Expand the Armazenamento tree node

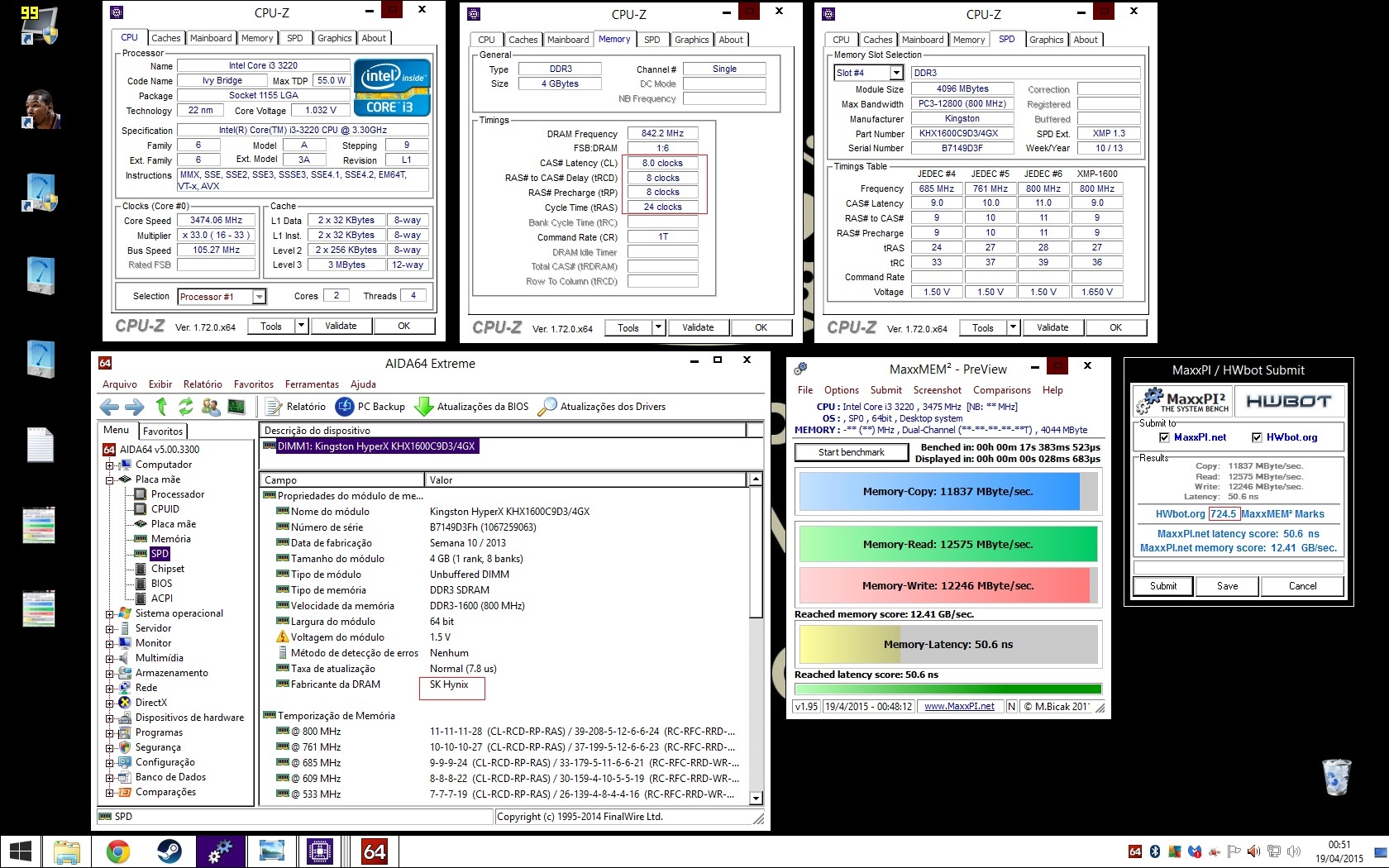click(109, 673)
